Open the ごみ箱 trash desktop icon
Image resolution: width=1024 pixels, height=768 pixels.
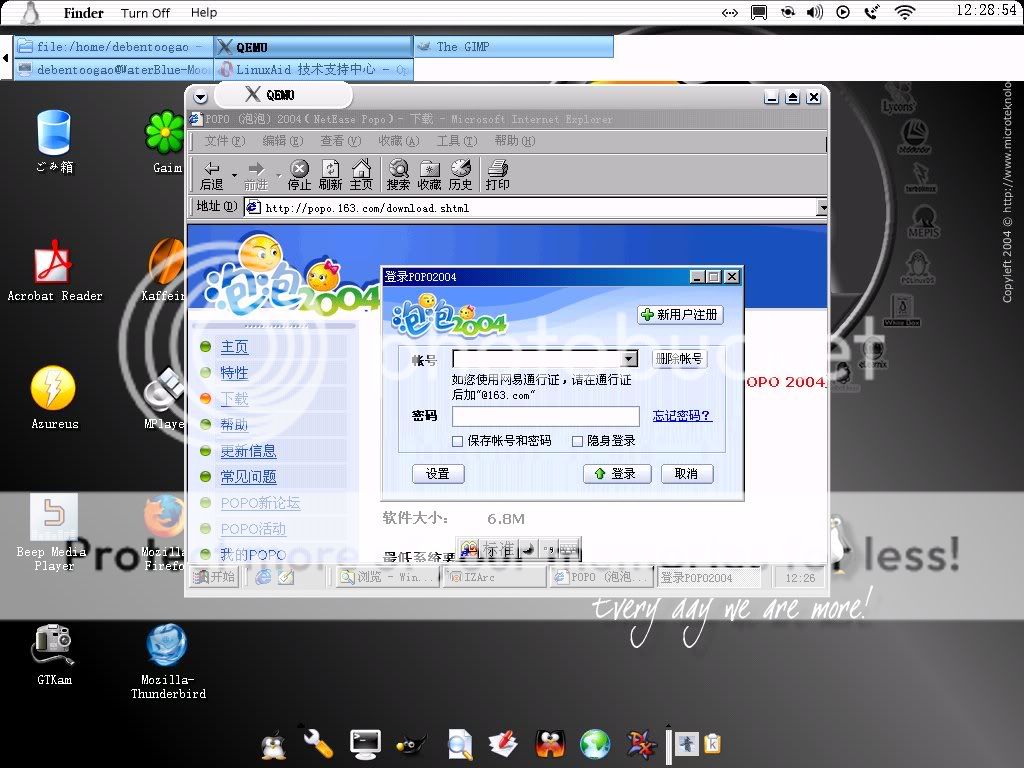tap(54, 142)
